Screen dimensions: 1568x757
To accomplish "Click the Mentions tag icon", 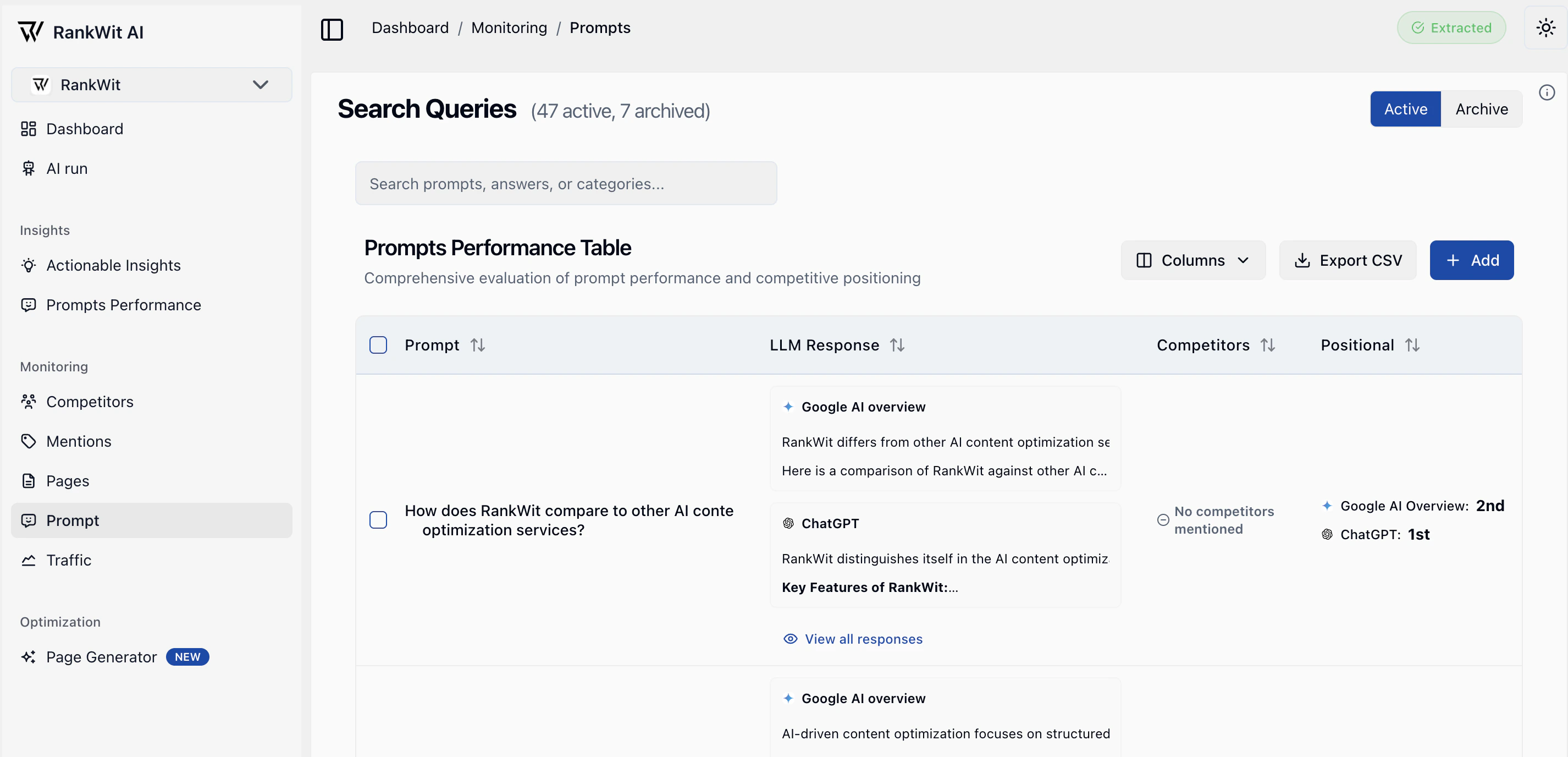I will [29, 441].
